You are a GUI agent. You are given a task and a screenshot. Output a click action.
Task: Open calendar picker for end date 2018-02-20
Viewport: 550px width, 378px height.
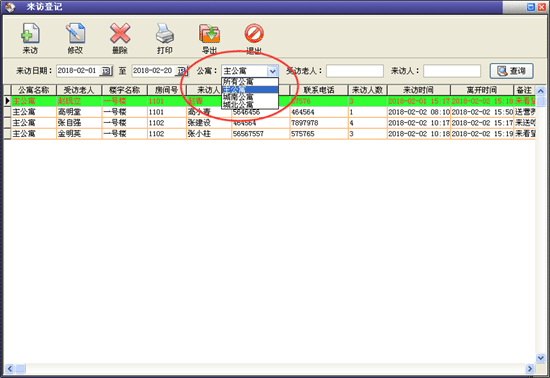click(181, 71)
